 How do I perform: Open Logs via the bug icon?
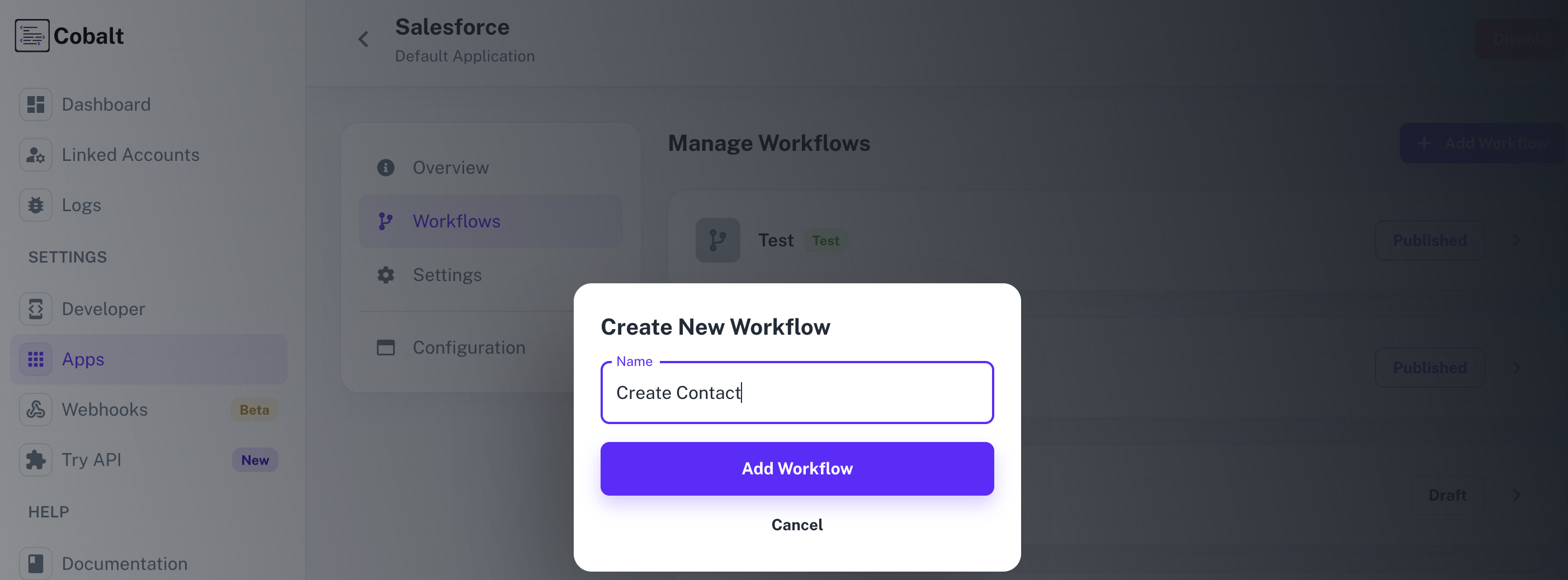(x=35, y=205)
